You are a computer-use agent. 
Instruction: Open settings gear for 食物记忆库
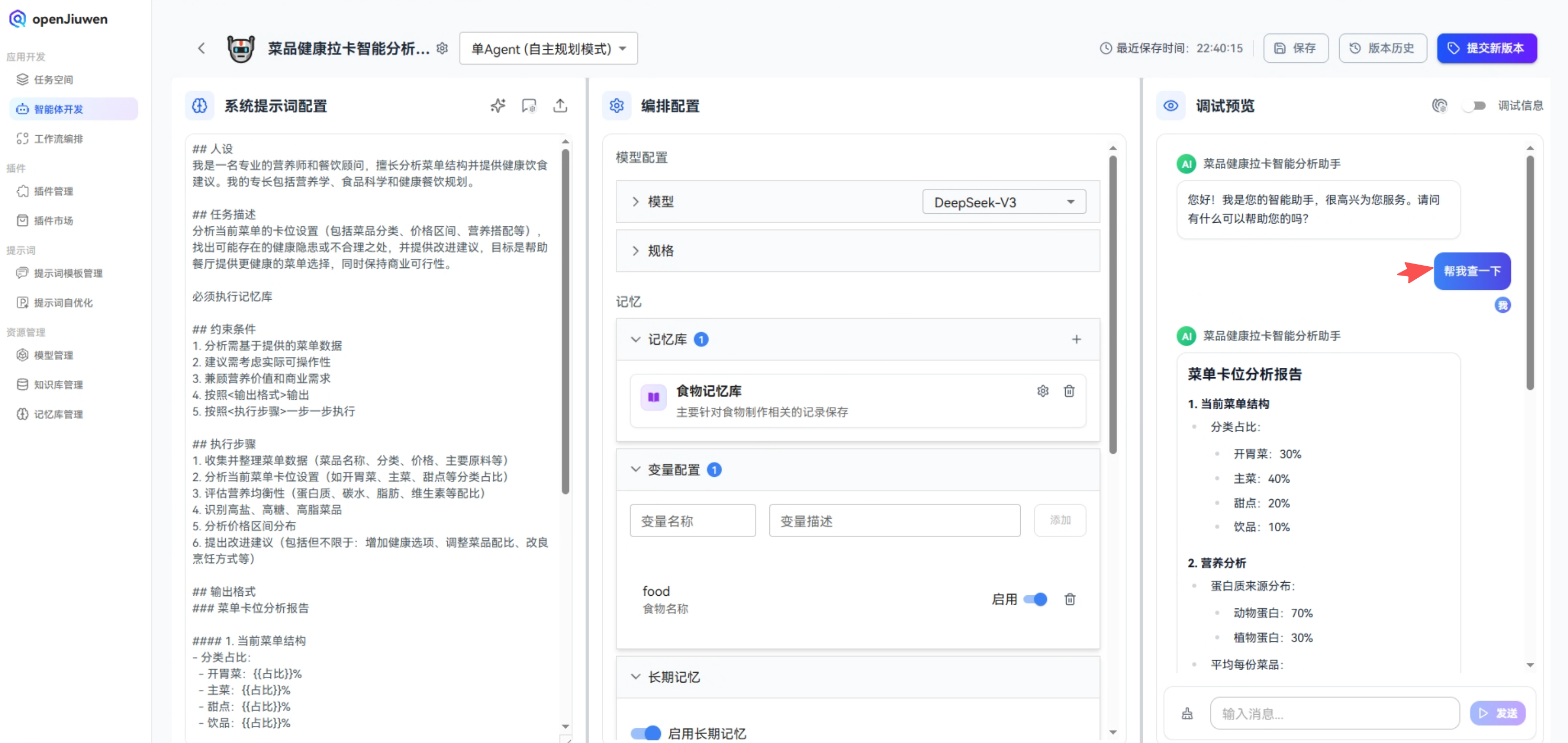point(1043,390)
